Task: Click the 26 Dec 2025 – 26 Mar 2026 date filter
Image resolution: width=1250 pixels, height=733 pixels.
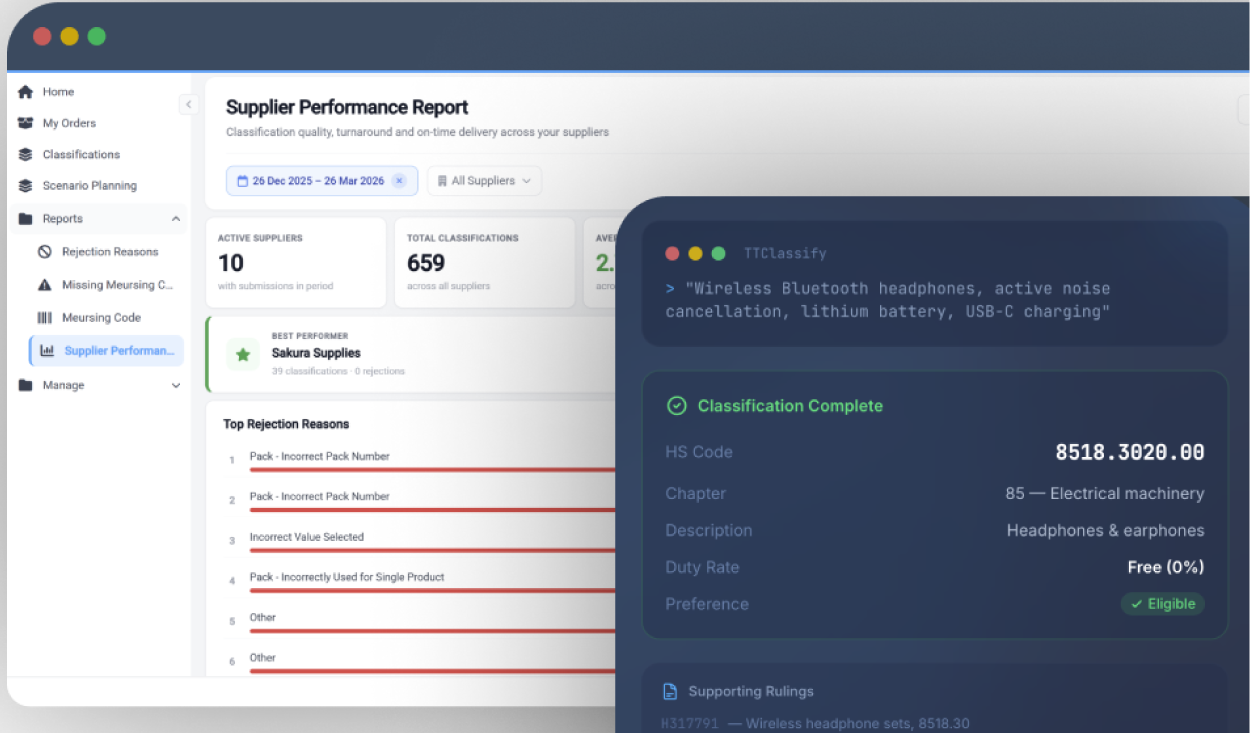Action: (x=310, y=181)
